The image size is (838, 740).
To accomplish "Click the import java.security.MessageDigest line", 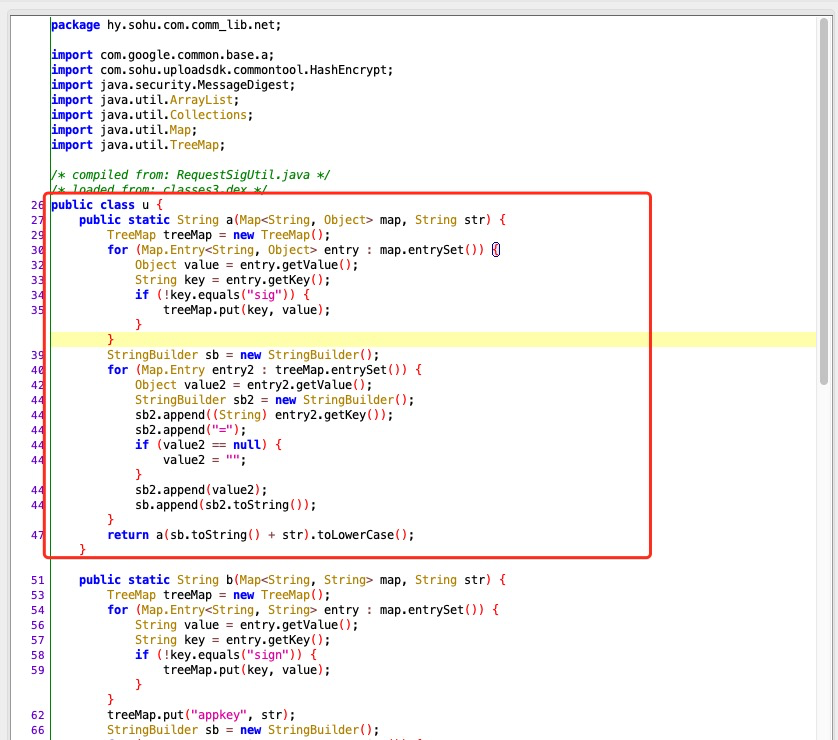I will point(173,85).
